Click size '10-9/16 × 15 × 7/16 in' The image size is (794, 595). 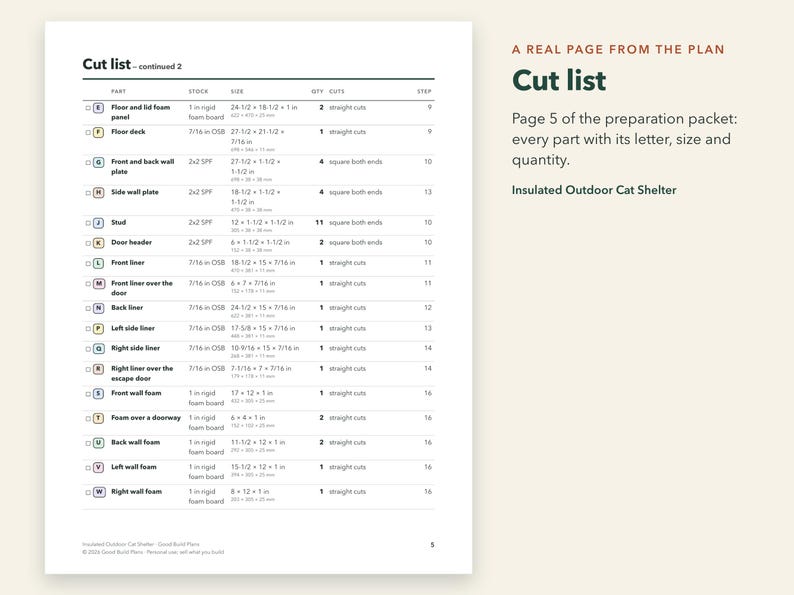click(x=265, y=348)
